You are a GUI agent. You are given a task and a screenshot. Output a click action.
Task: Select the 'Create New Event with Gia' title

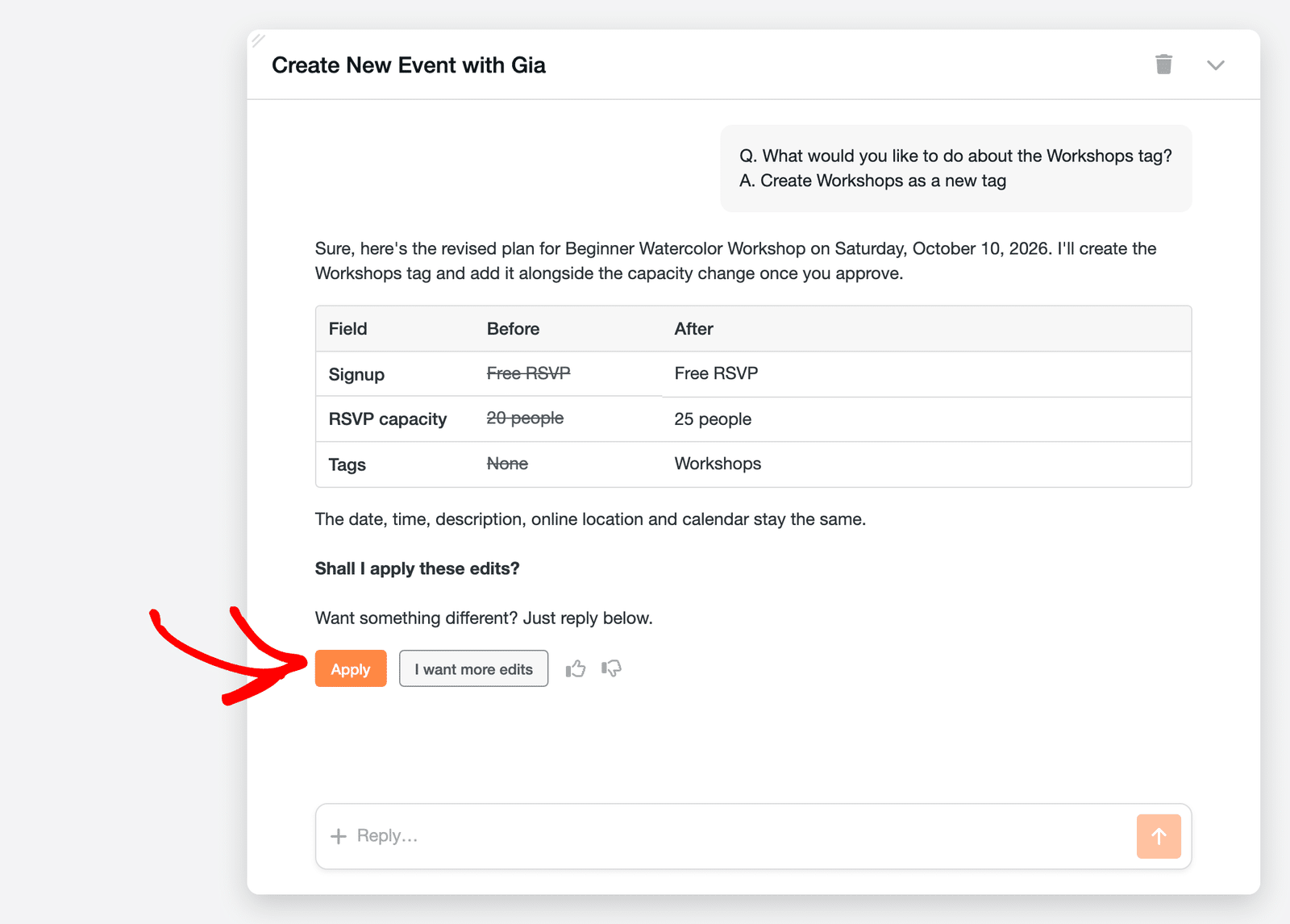pos(409,65)
